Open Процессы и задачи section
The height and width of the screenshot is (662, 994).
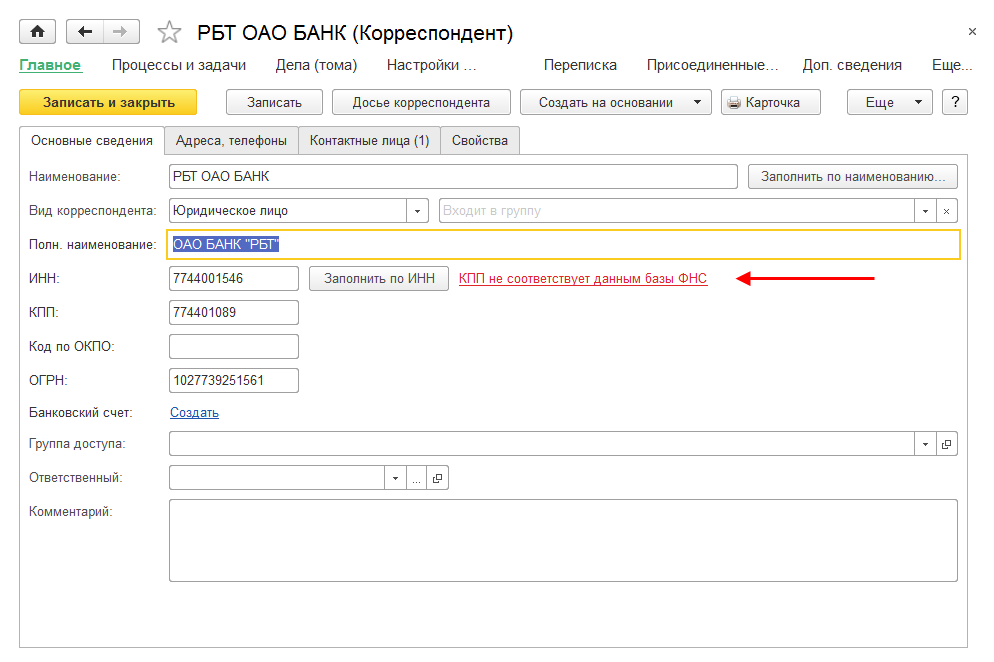pyautogui.click(x=179, y=65)
